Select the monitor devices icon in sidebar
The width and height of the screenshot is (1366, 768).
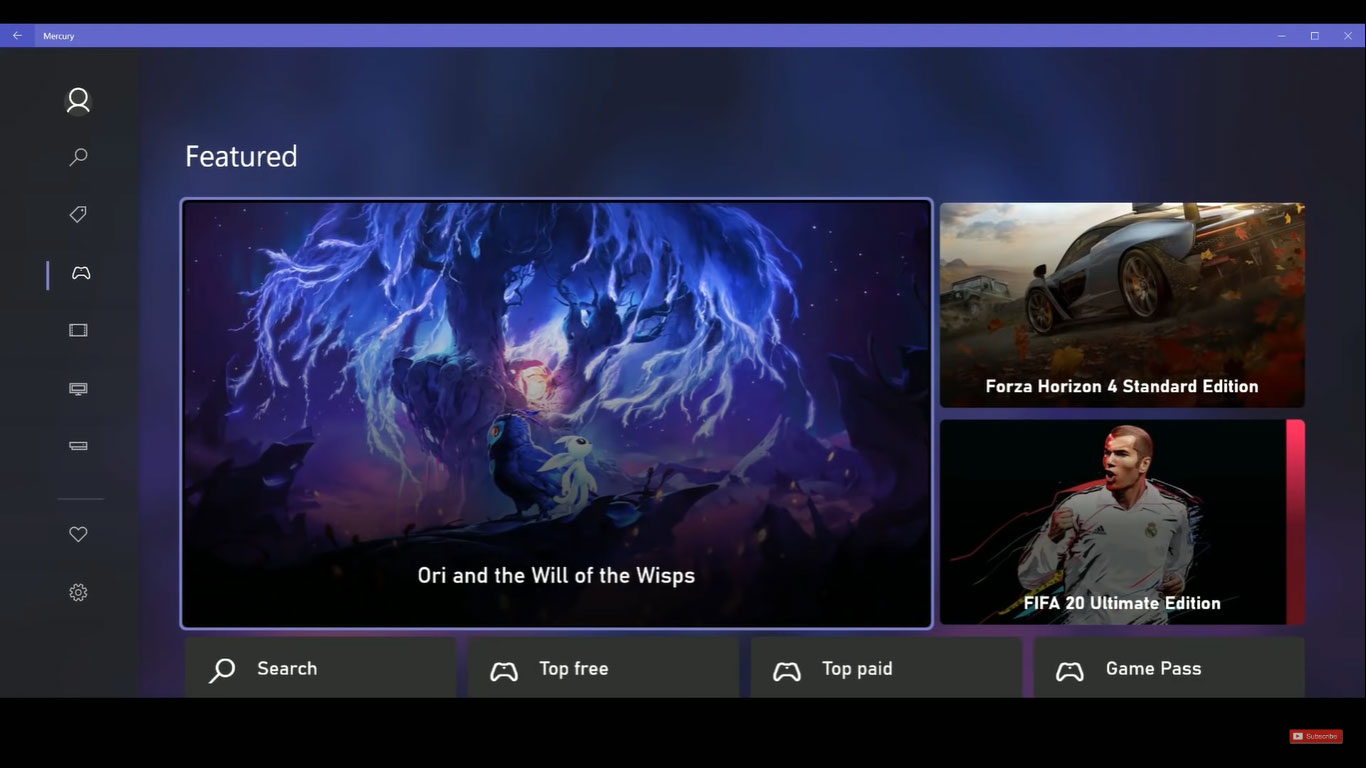(78, 388)
